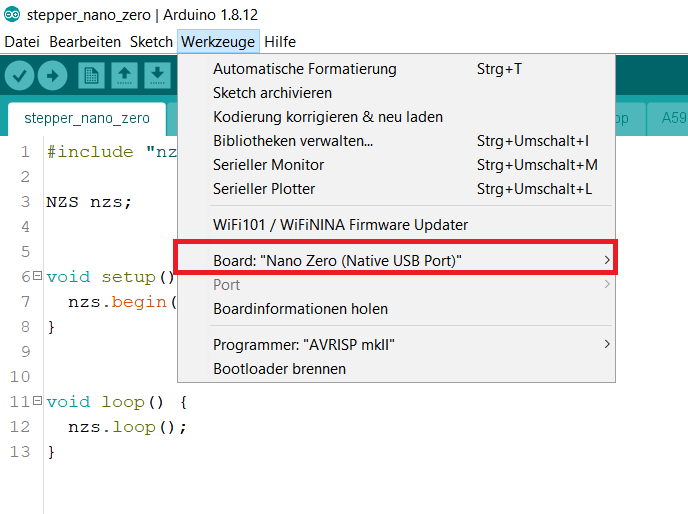Open Serieller Plotter

(x=396, y=189)
